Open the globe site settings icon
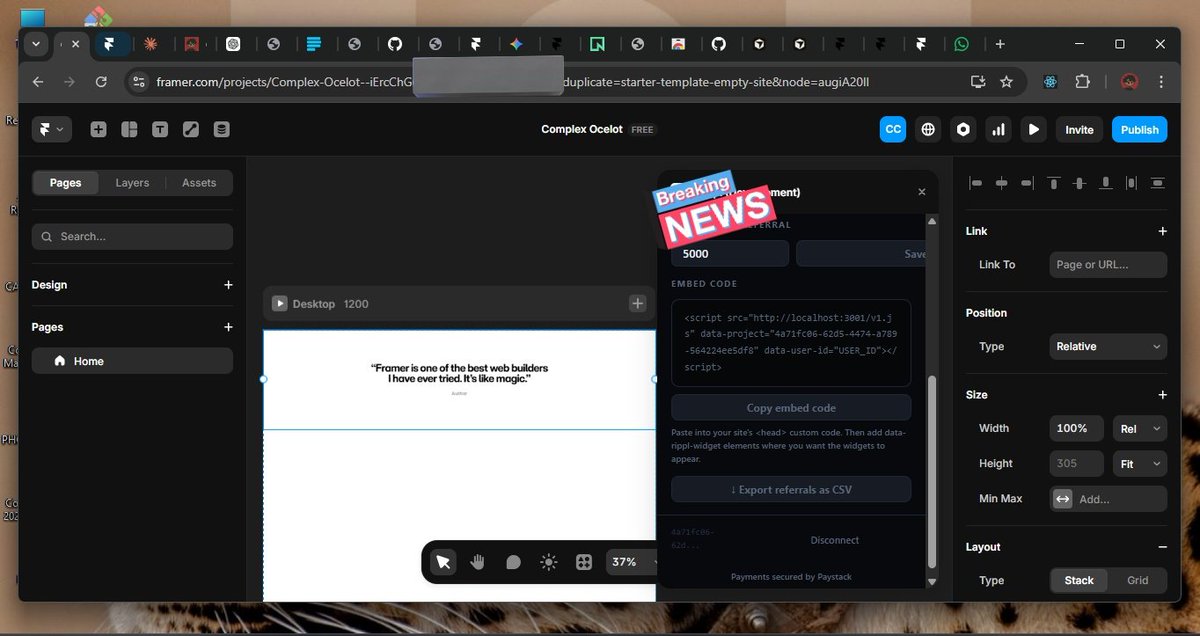Image resolution: width=1200 pixels, height=636 pixels. 929,130
